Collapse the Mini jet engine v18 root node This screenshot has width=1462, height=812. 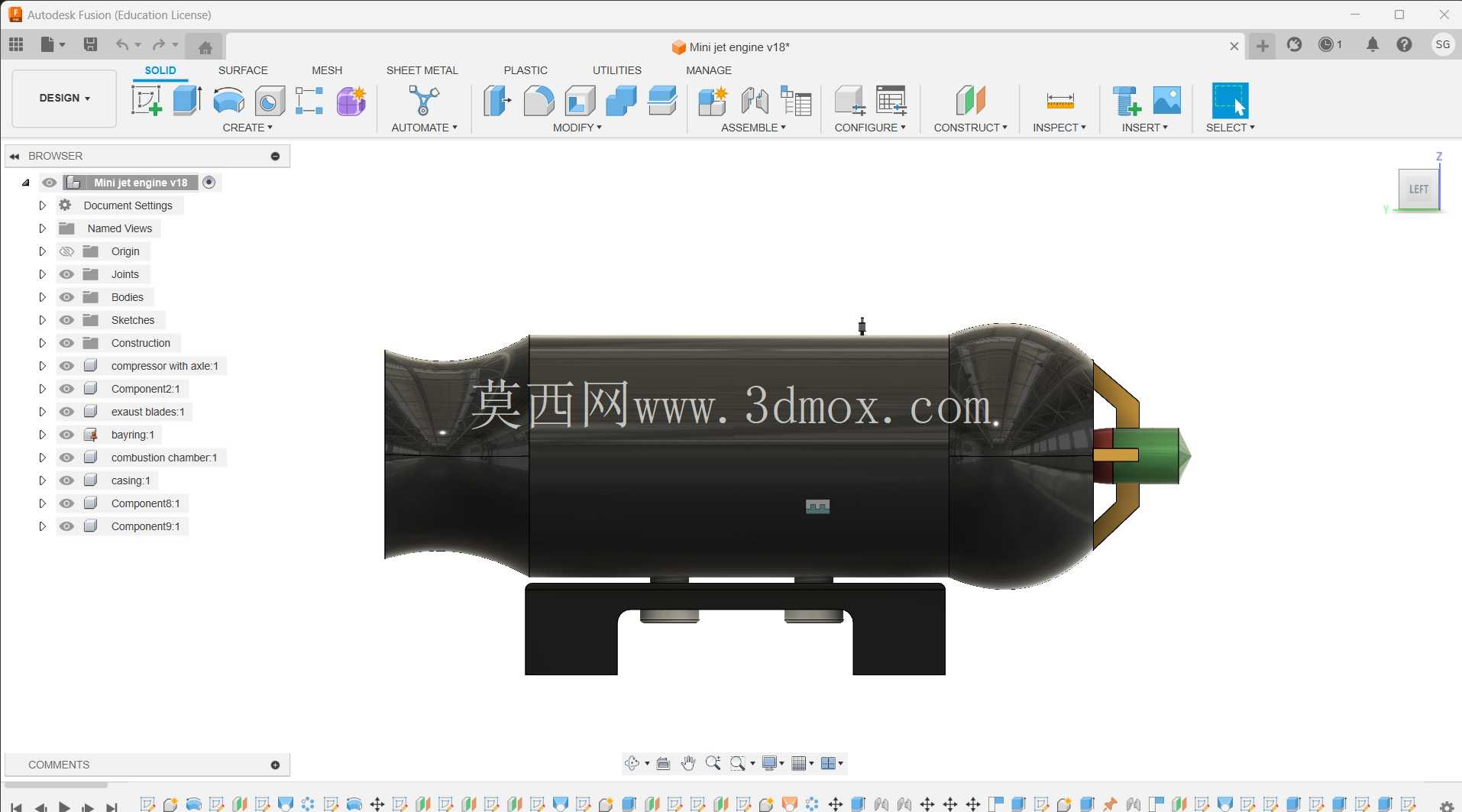tap(26, 183)
